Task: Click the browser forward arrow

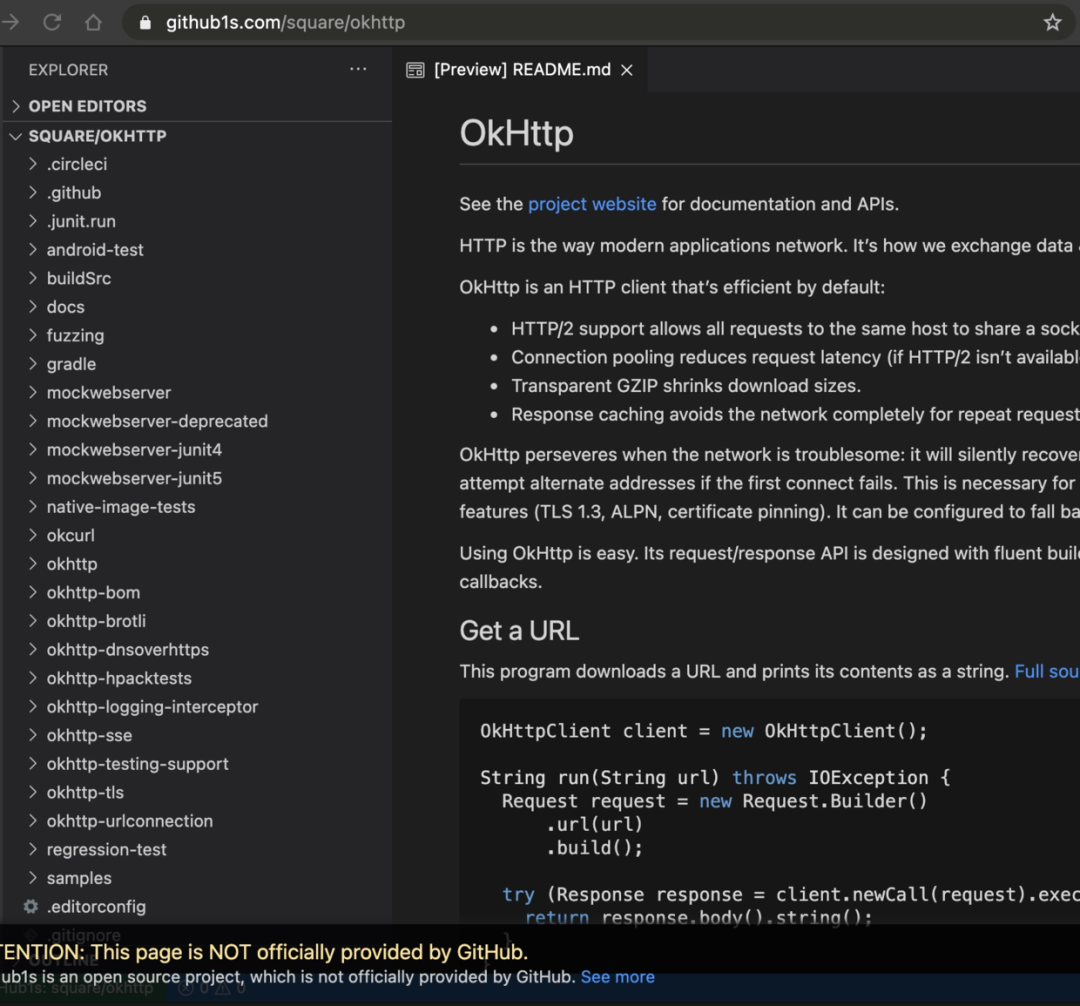Action: (x=10, y=23)
